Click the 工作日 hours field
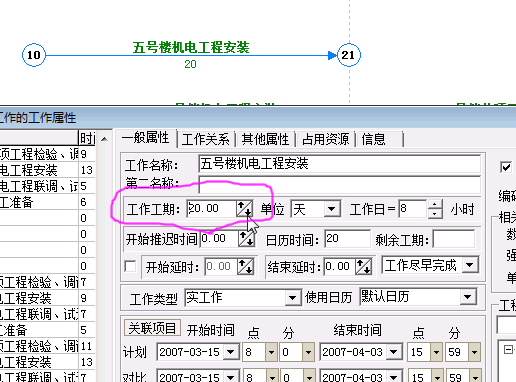516x382 pixels. [x=413, y=209]
